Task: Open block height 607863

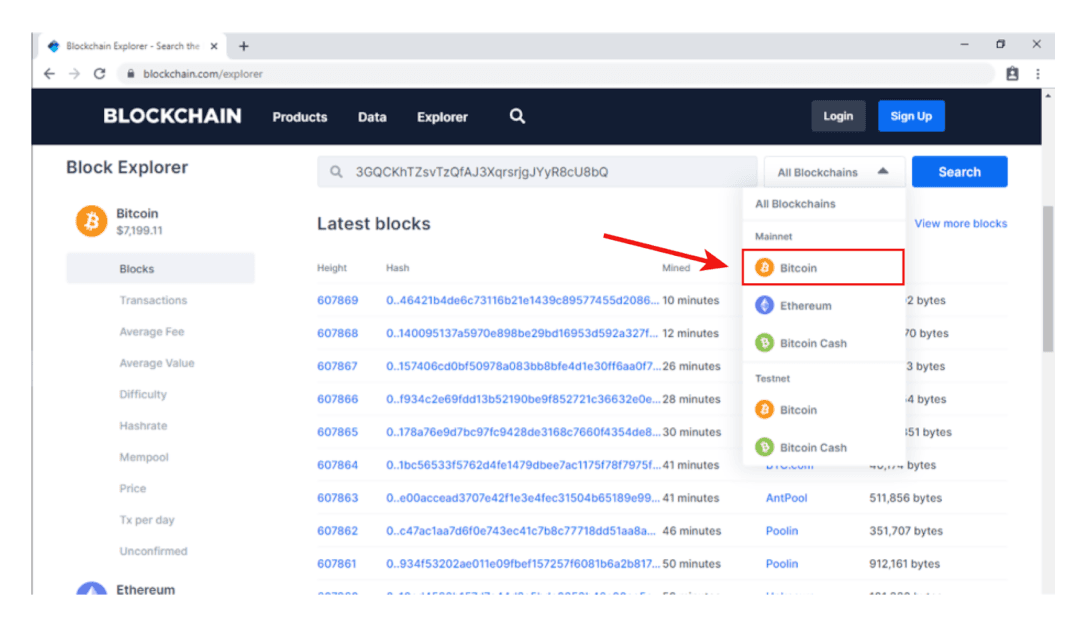Action: click(x=337, y=498)
